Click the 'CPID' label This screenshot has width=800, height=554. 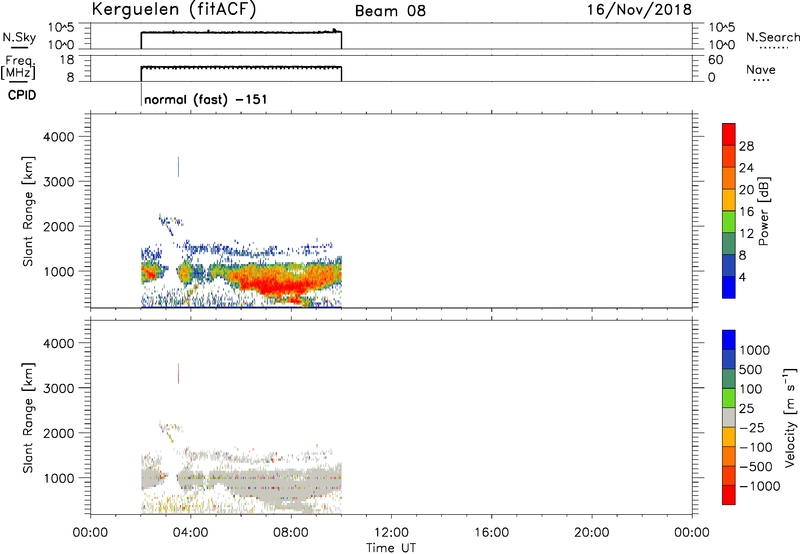pos(22,95)
